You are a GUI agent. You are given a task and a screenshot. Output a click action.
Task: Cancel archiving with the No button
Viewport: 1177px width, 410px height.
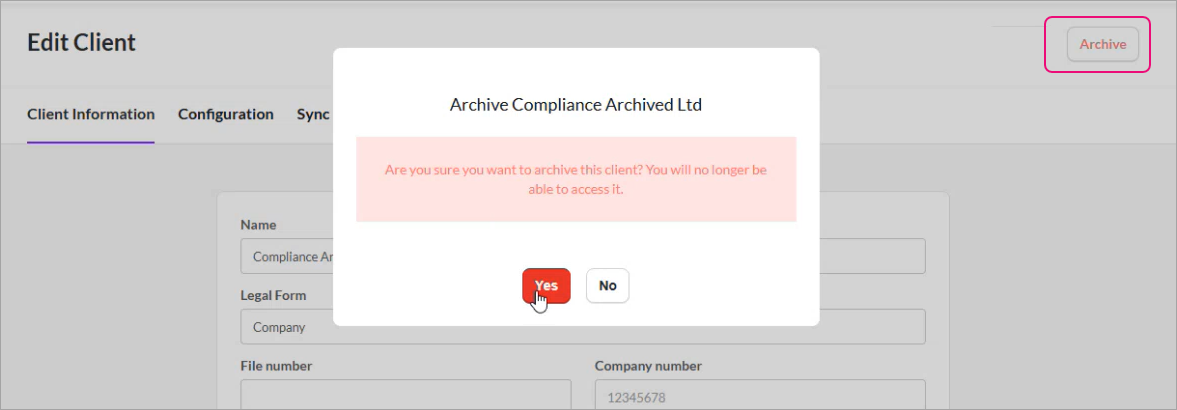607,286
